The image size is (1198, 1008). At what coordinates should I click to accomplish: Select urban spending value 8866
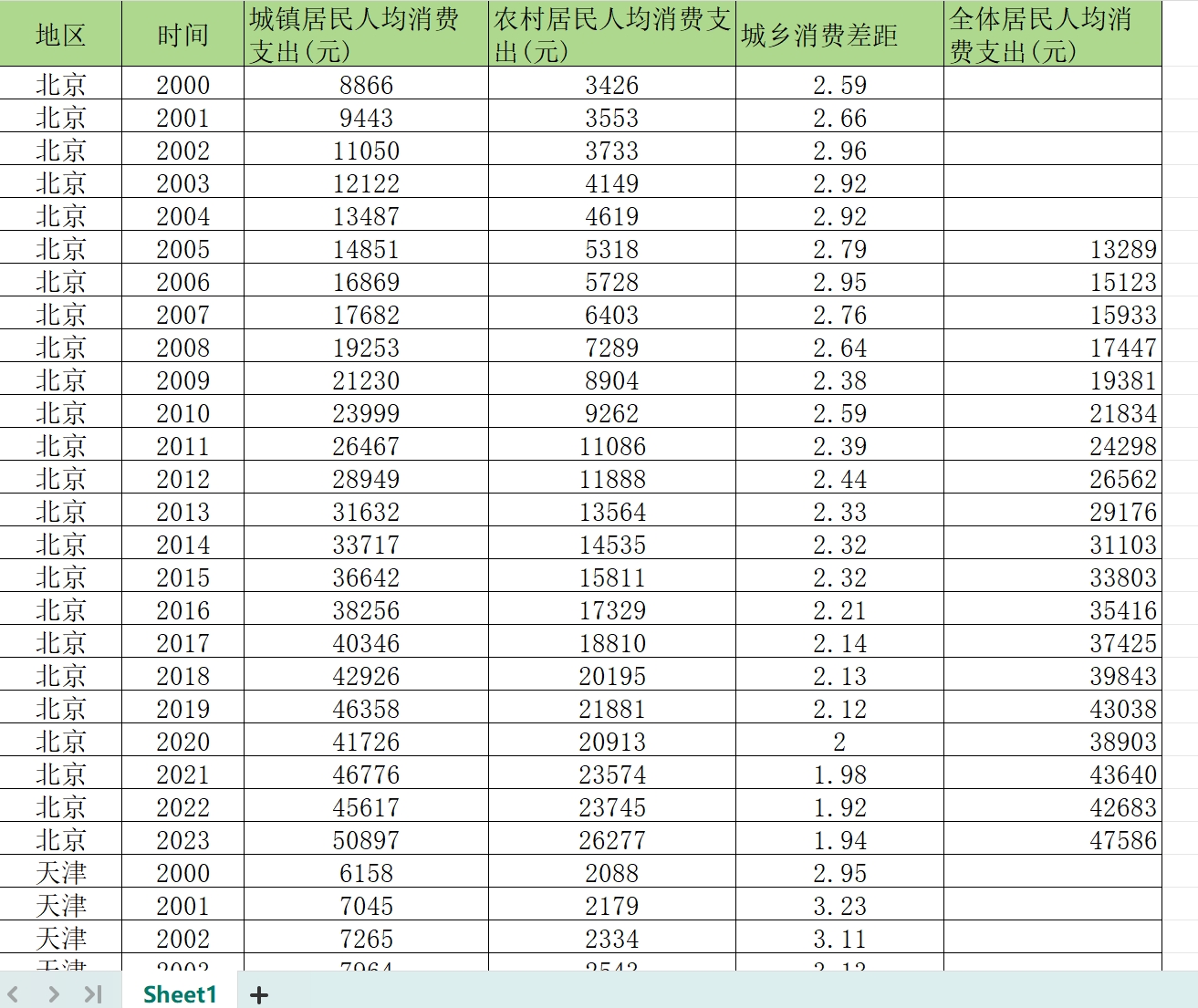(x=366, y=84)
